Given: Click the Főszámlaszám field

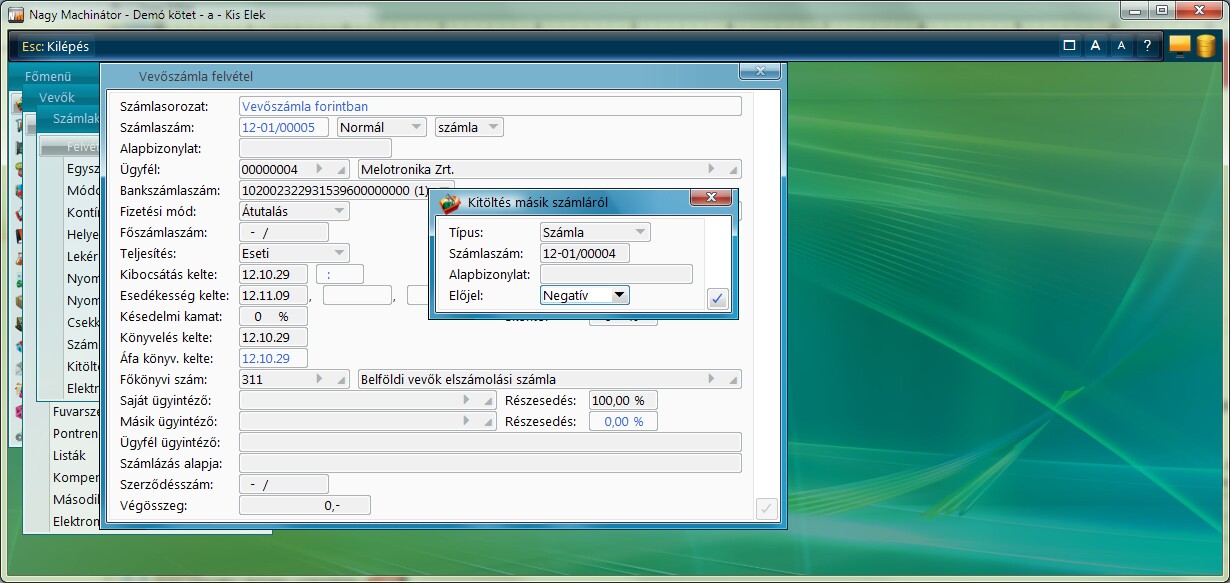Looking at the screenshot, I should pos(284,232).
